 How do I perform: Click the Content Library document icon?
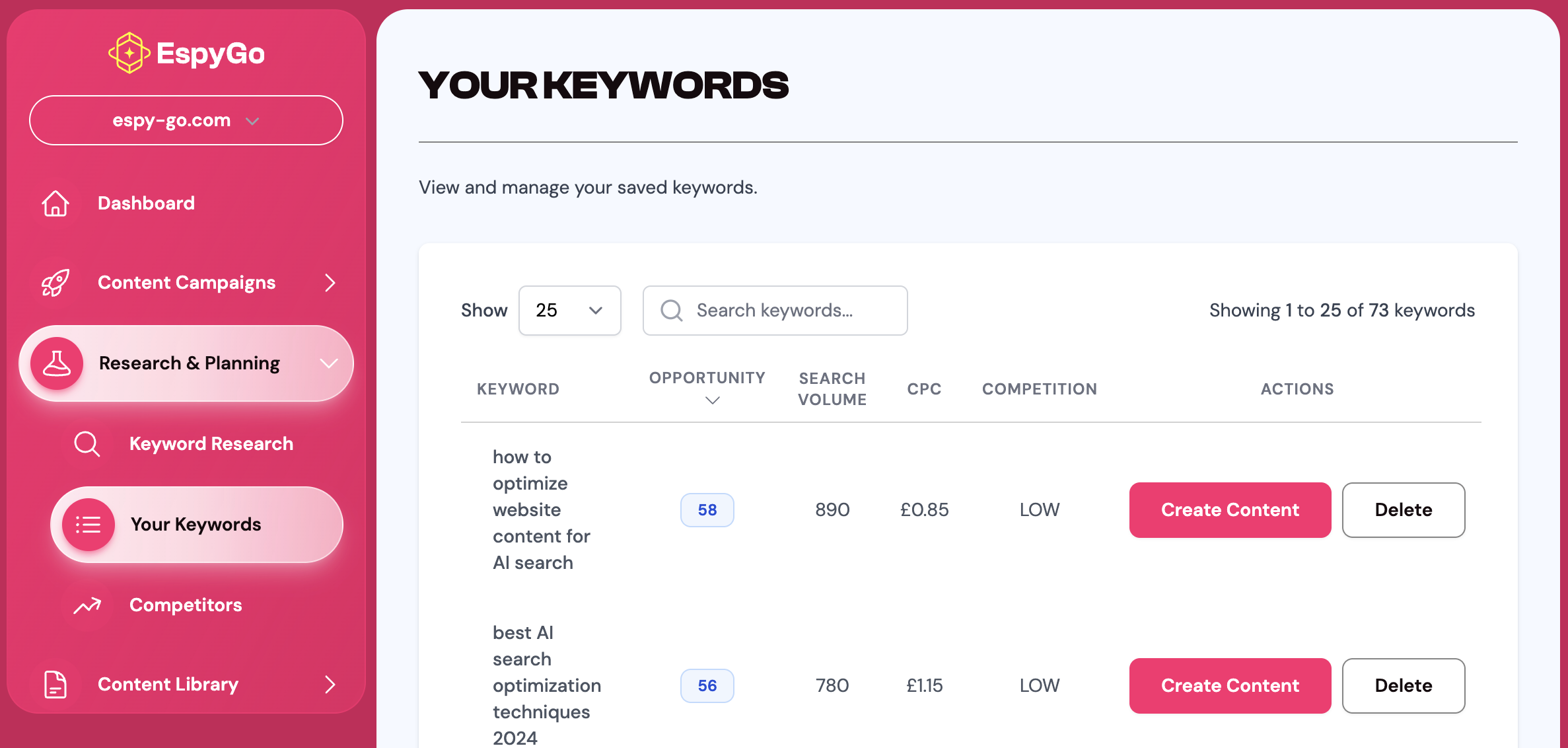coord(55,685)
